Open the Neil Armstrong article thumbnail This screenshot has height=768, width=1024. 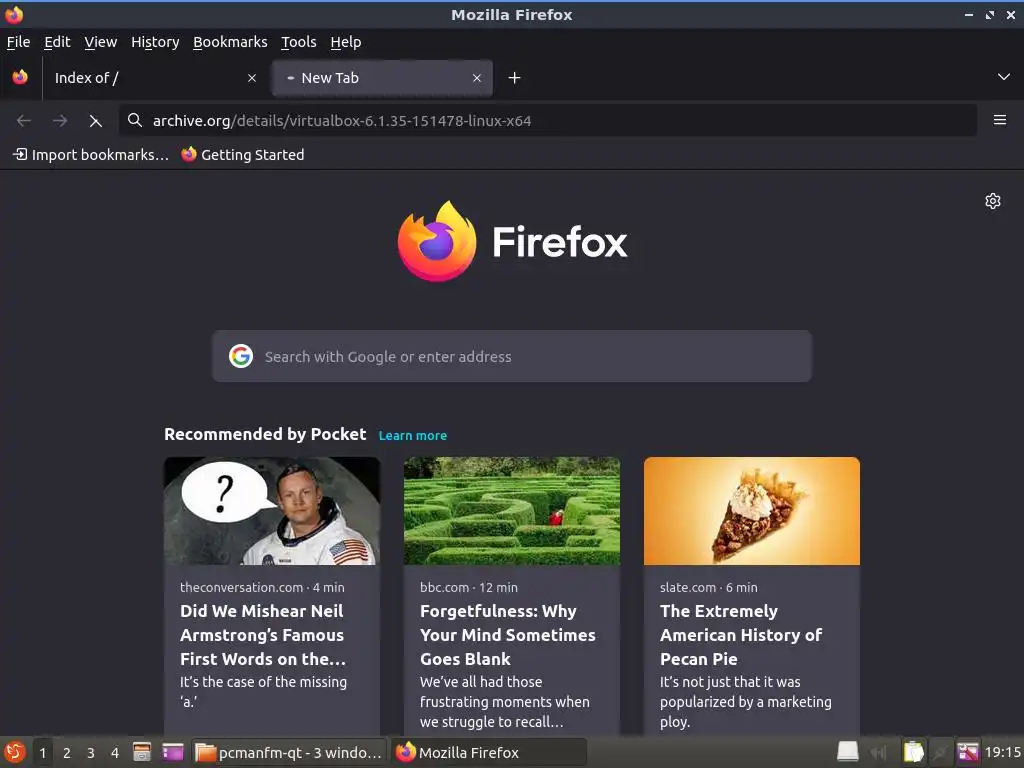point(272,511)
